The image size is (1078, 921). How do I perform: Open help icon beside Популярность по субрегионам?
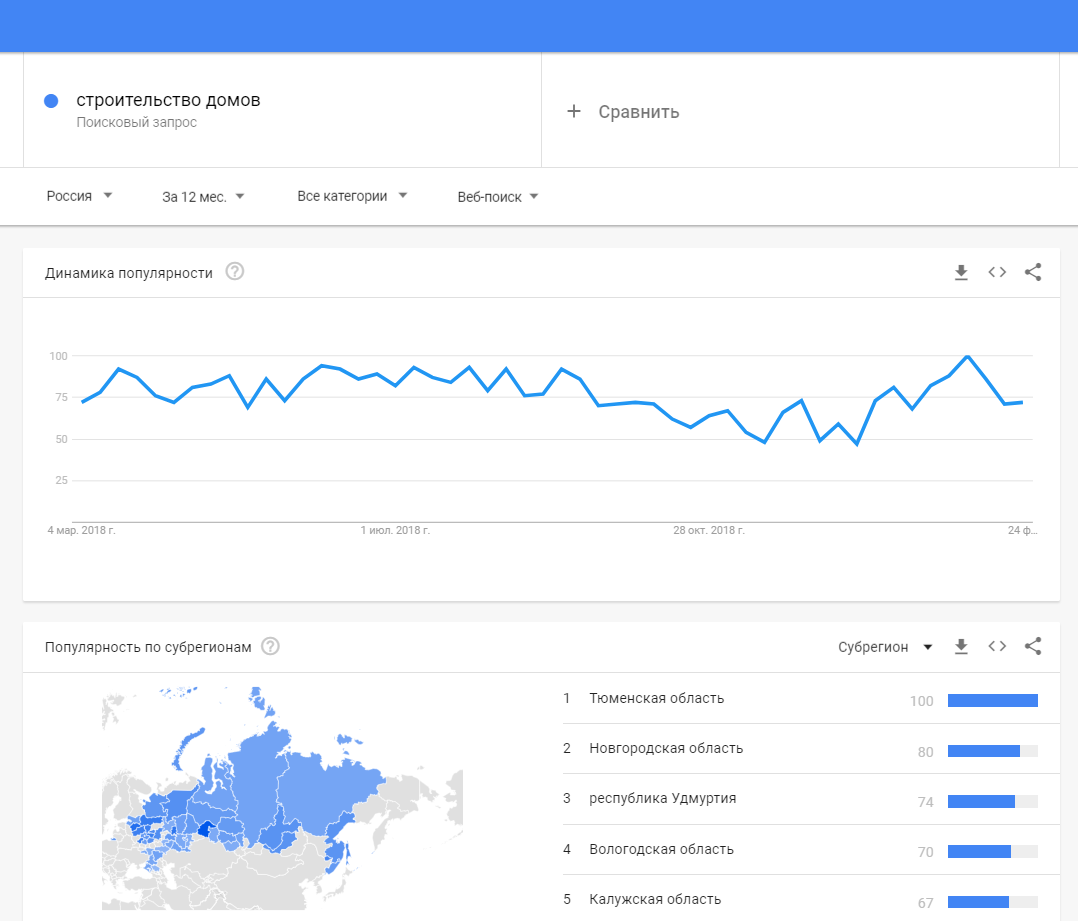click(x=268, y=647)
